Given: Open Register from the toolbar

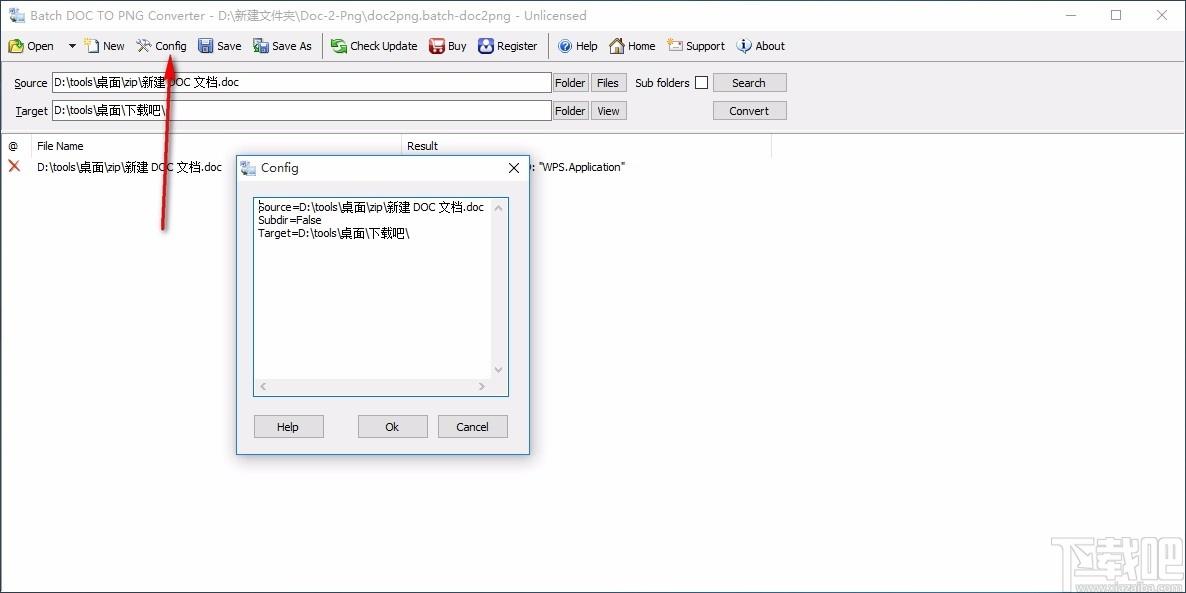Looking at the screenshot, I should (508, 46).
